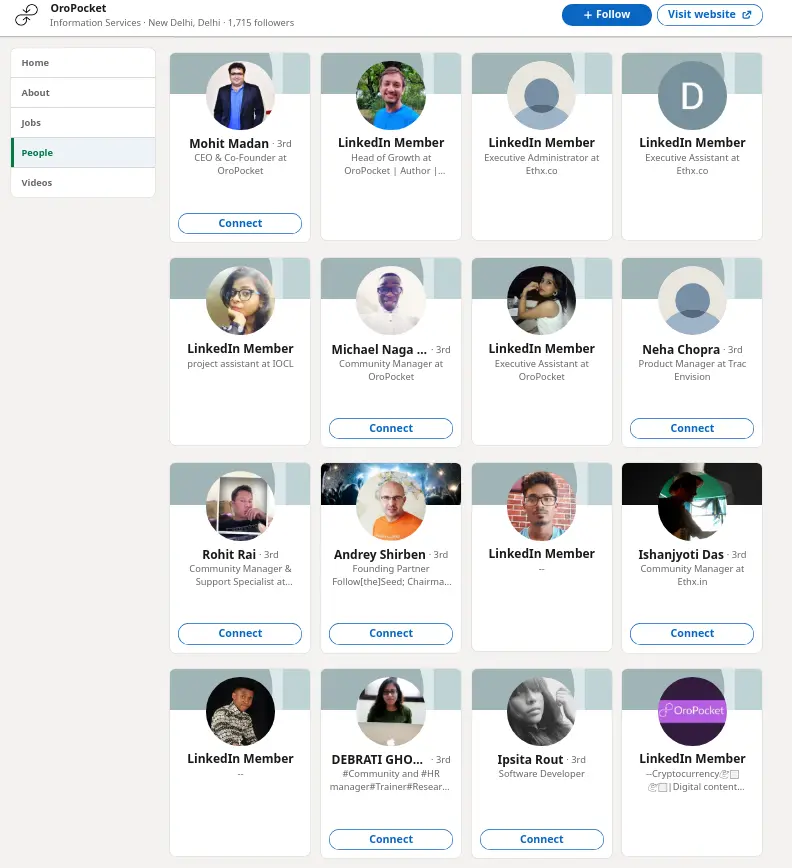Click 'CEO & Co-Founder at OroPocket' text
This screenshot has width=792, height=868.
(x=240, y=164)
